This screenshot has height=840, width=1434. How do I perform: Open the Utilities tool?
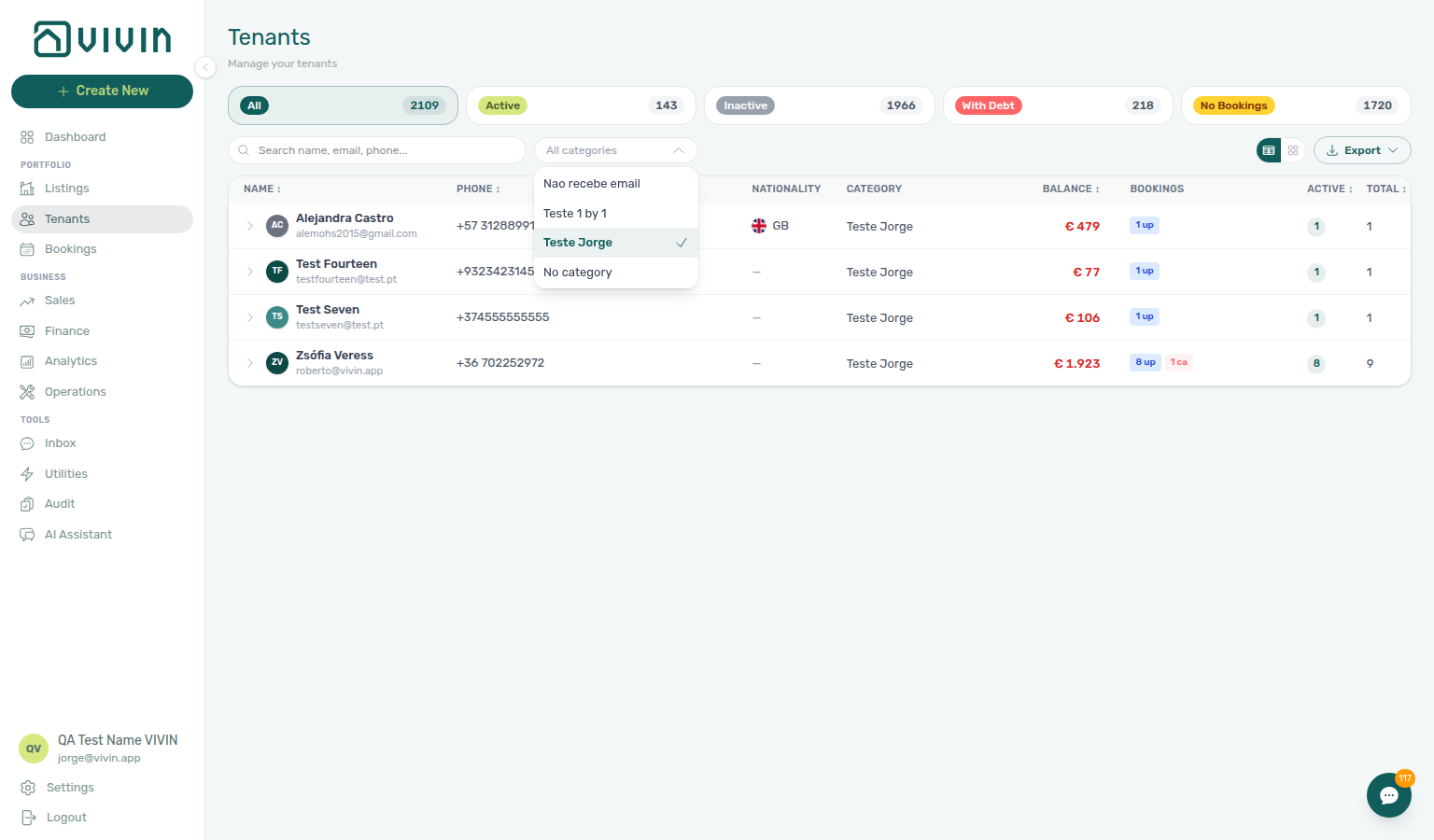point(102,474)
